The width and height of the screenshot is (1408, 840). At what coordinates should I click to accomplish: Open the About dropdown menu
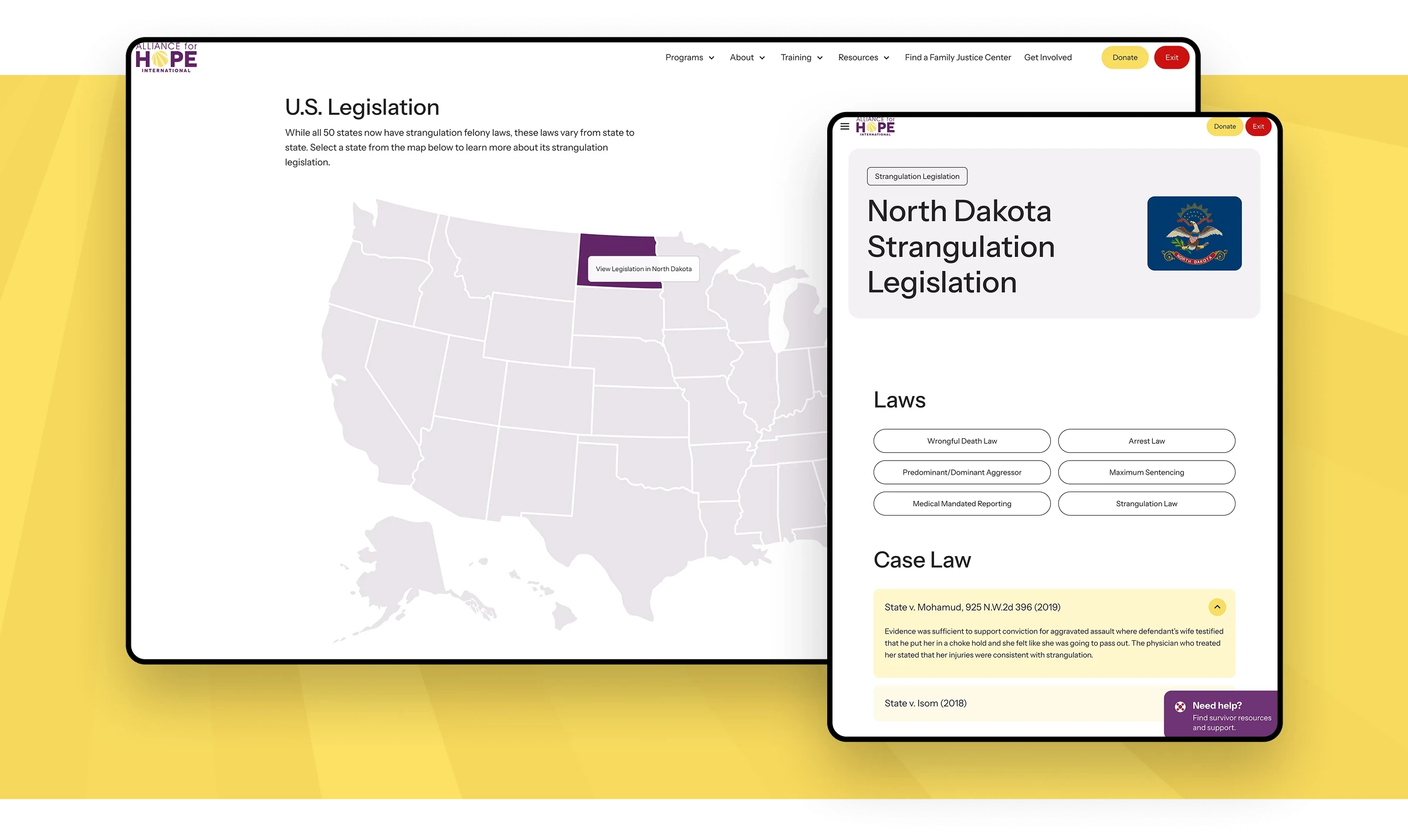pyautogui.click(x=747, y=57)
